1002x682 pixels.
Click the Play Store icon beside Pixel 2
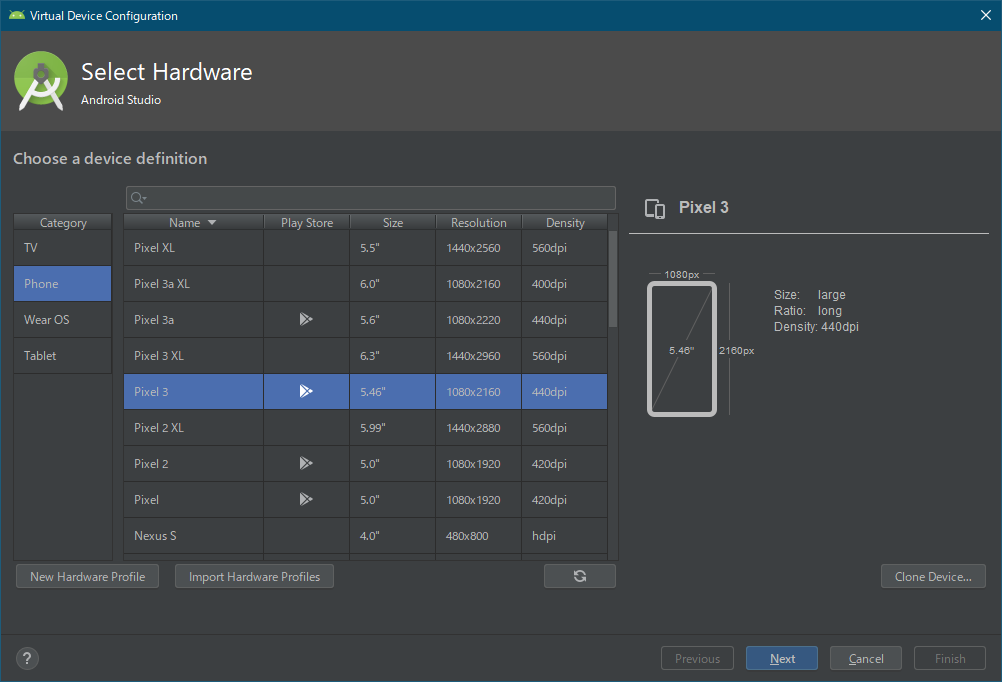(306, 463)
